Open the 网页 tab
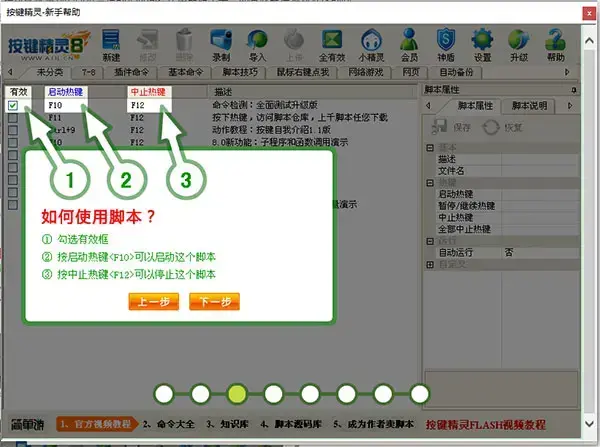The width and height of the screenshot is (600, 447). coord(411,72)
